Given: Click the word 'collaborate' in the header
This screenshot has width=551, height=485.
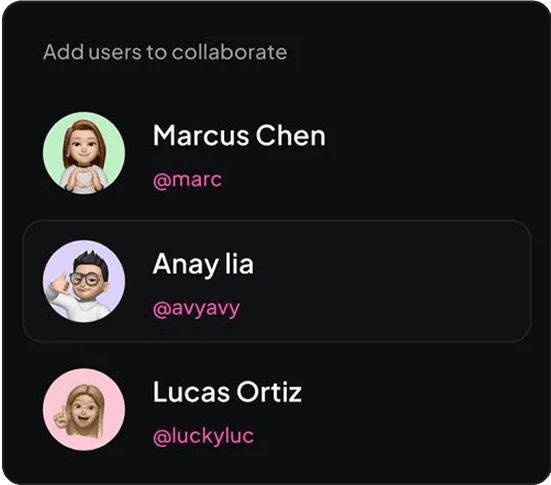Looking at the screenshot, I should [229, 52].
